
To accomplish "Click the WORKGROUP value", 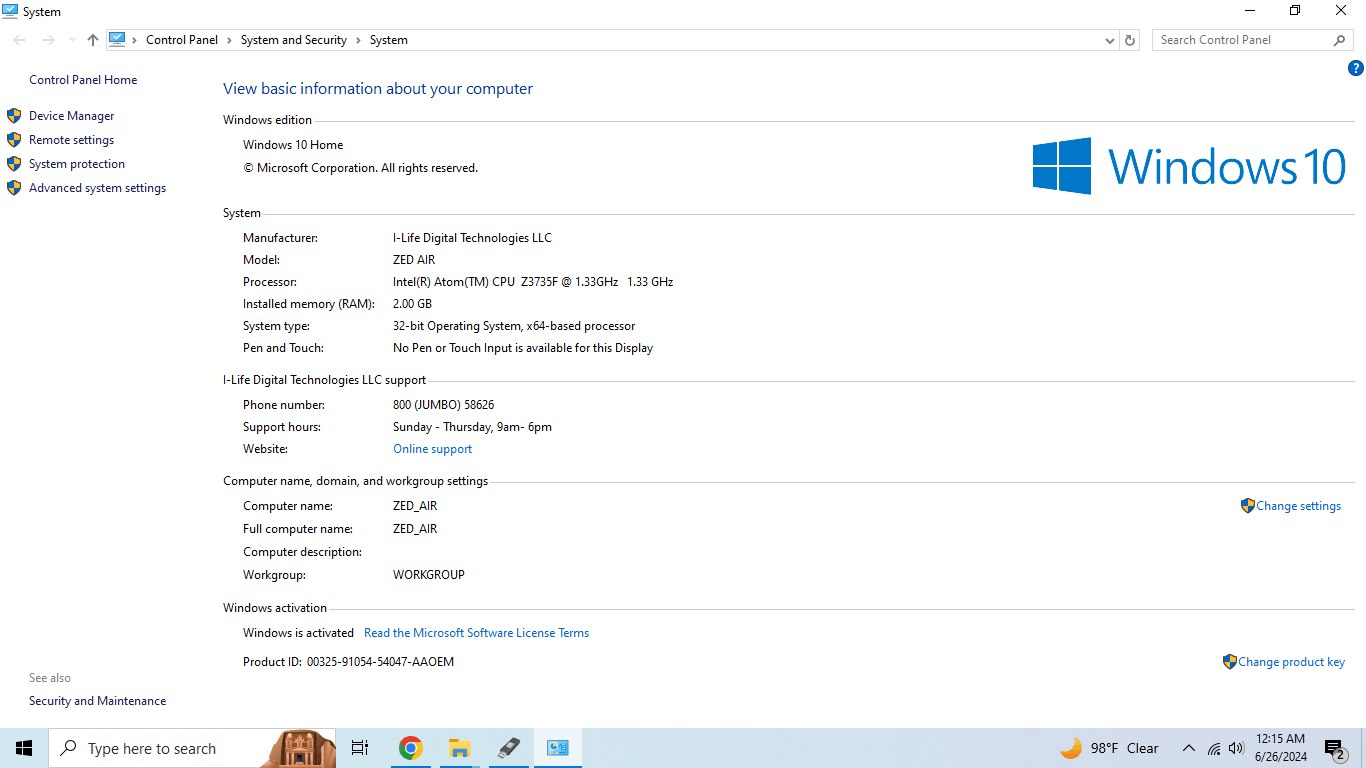I will (x=429, y=575).
